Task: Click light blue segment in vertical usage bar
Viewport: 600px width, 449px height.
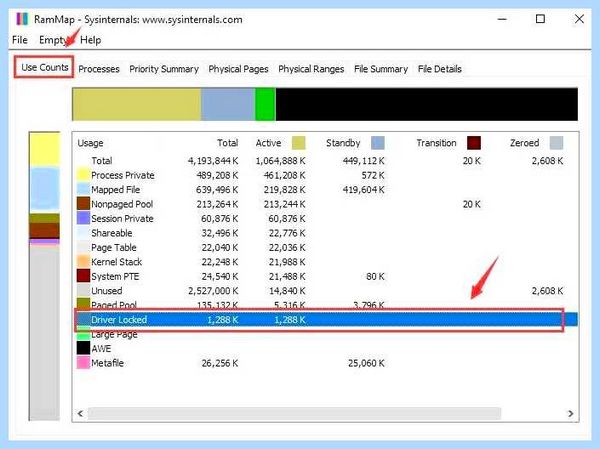Action: [45, 190]
